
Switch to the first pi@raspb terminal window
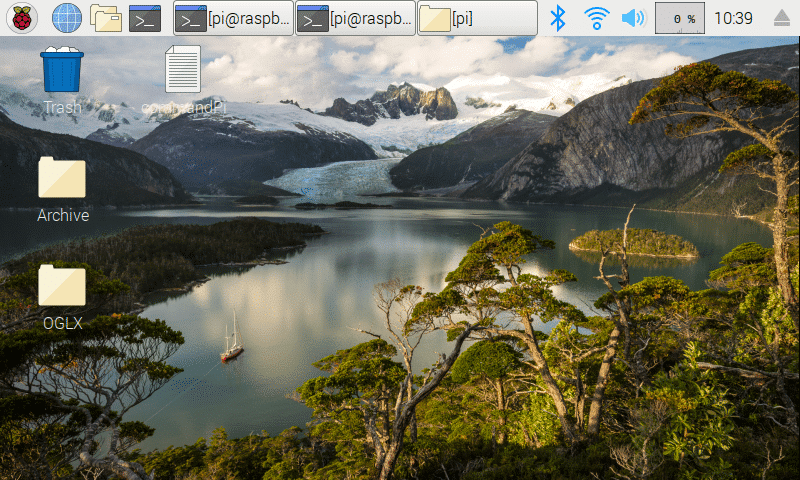point(233,18)
